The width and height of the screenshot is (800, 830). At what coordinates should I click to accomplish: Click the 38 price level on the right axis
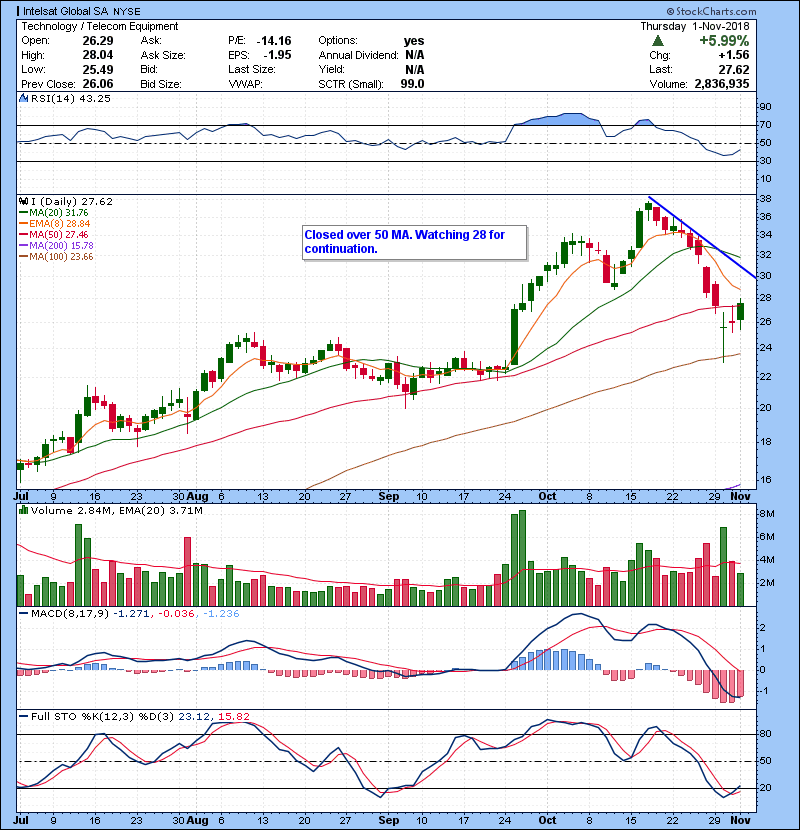click(766, 199)
